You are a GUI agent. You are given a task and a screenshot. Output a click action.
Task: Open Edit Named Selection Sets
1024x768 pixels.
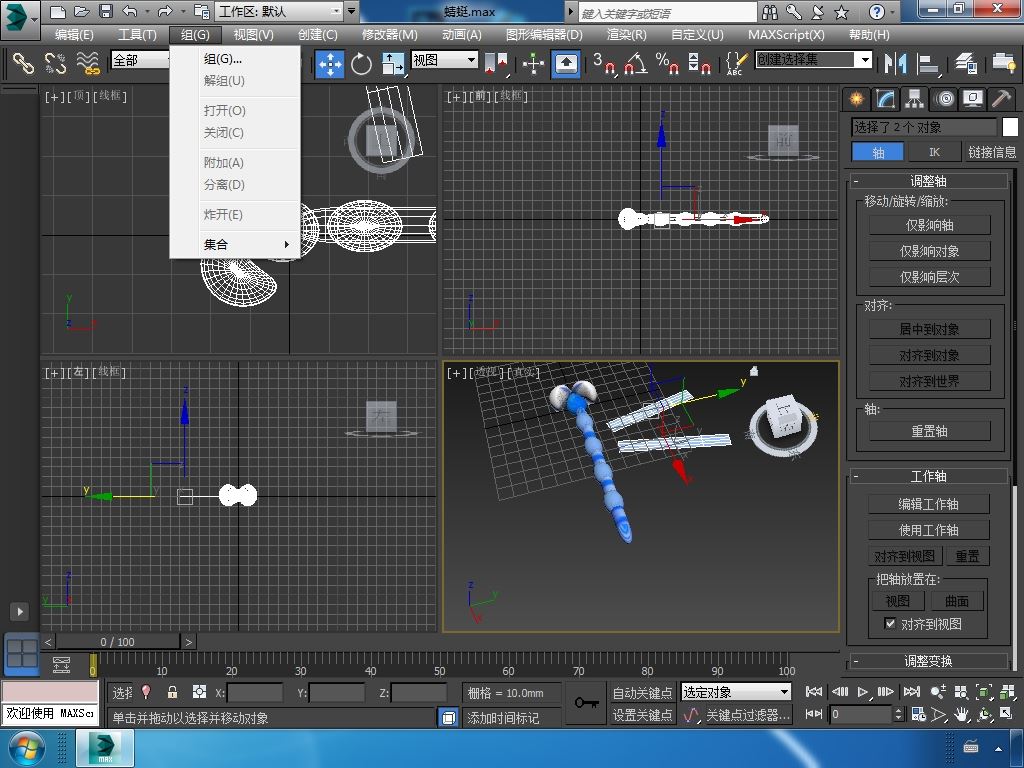point(736,63)
